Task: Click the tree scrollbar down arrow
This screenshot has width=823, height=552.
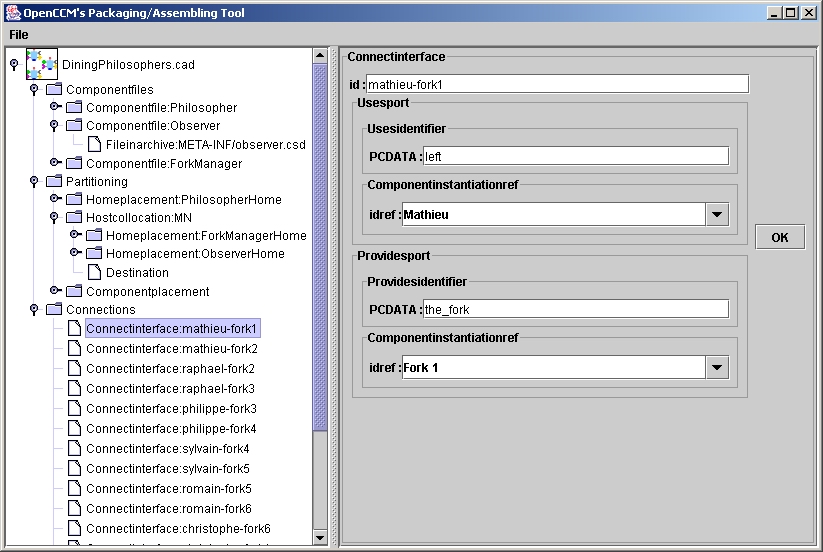Action: click(x=320, y=538)
